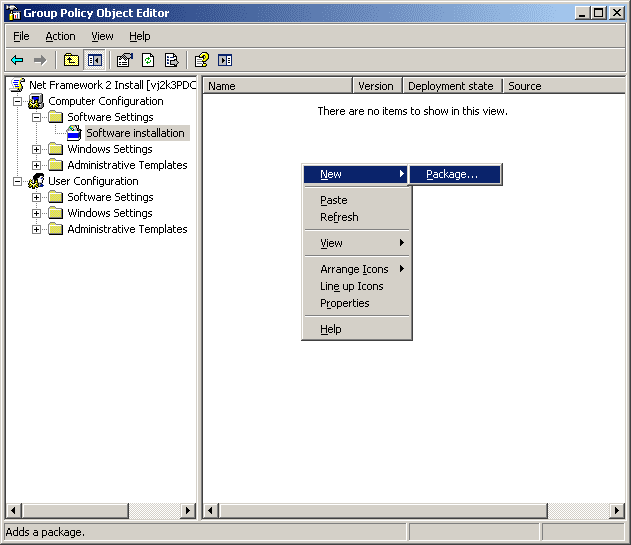Click Line up Icons in context menu

point(357,286)
